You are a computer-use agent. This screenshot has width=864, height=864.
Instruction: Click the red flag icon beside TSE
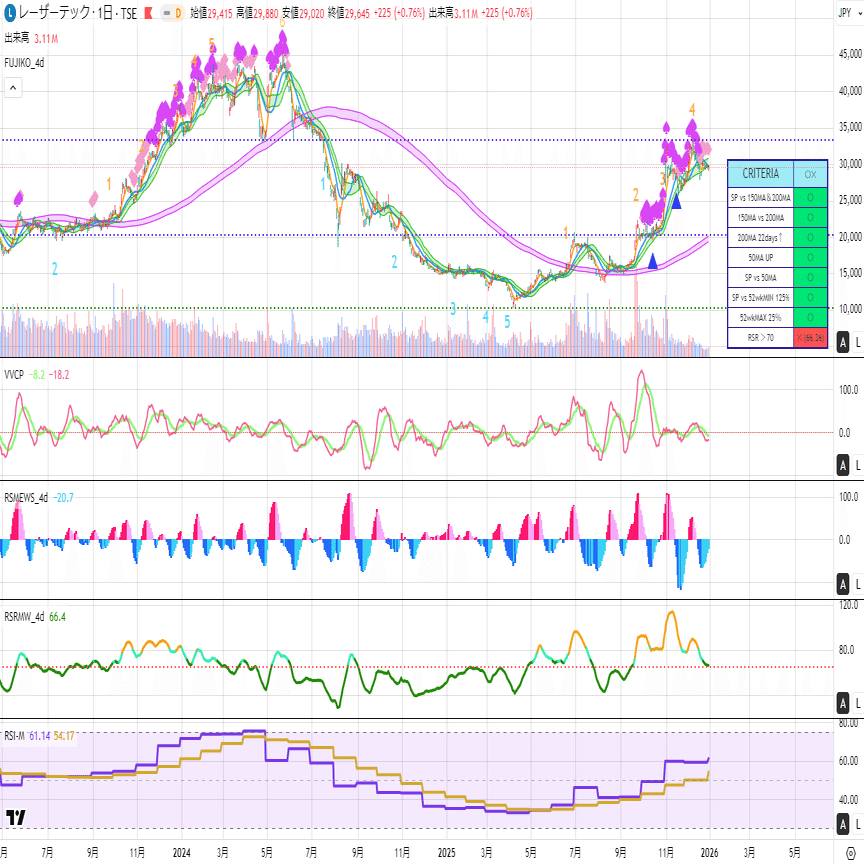[148, 13]
